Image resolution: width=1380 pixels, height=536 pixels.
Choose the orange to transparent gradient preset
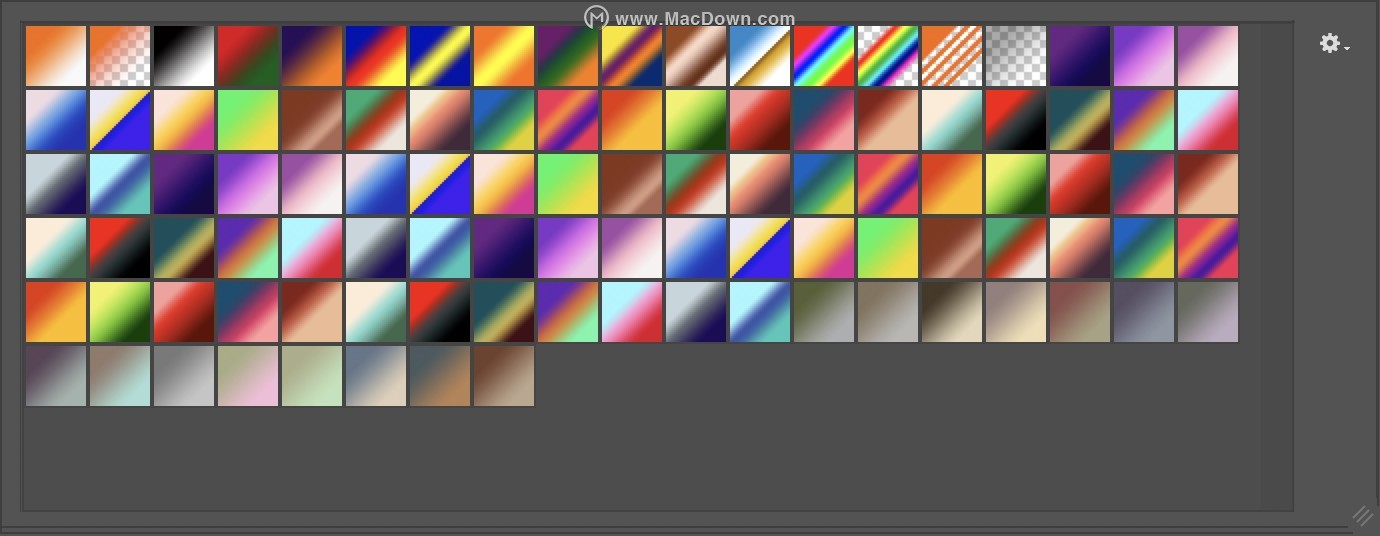point(120,56)
